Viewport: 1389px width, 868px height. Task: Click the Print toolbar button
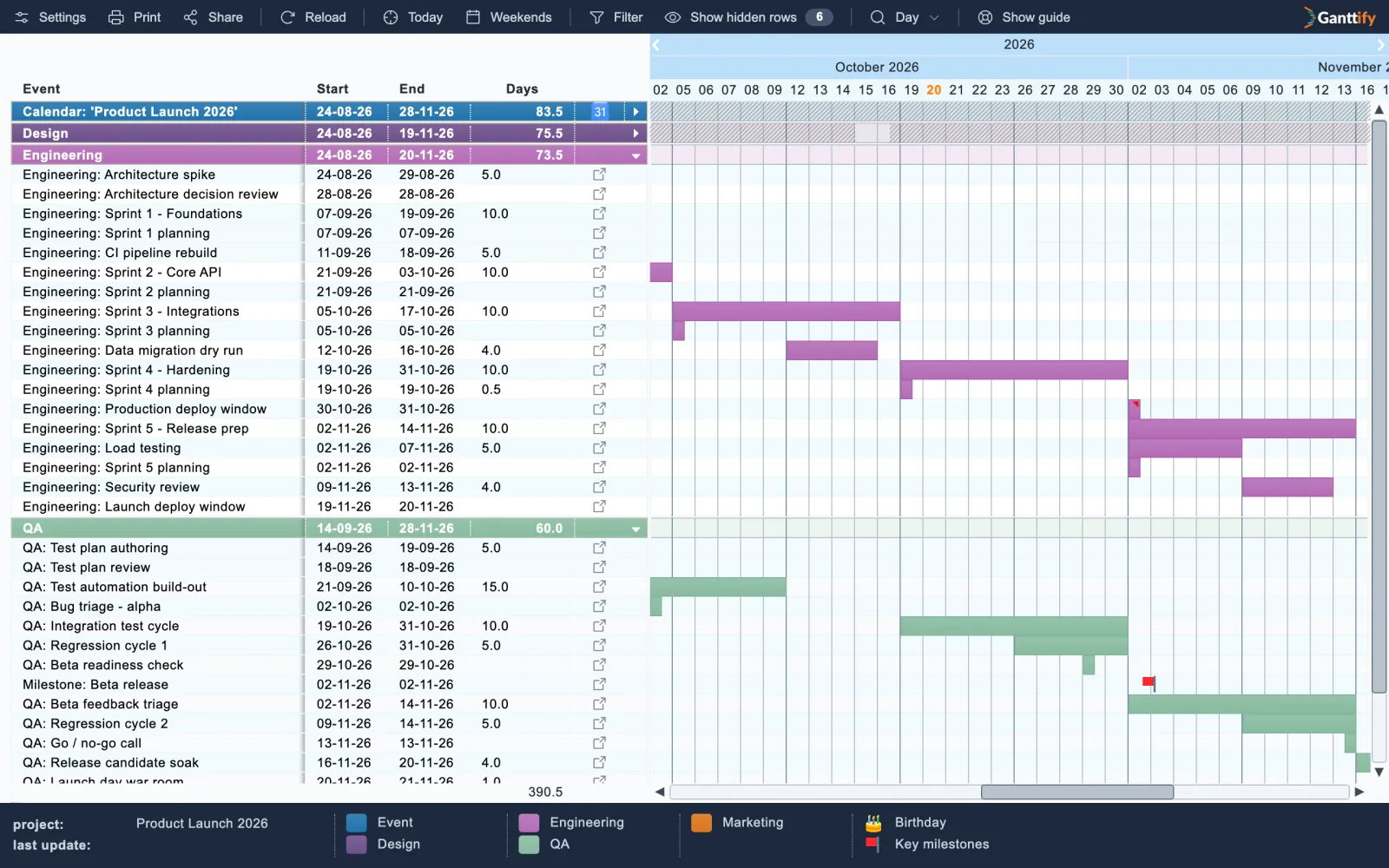[135, 17]
